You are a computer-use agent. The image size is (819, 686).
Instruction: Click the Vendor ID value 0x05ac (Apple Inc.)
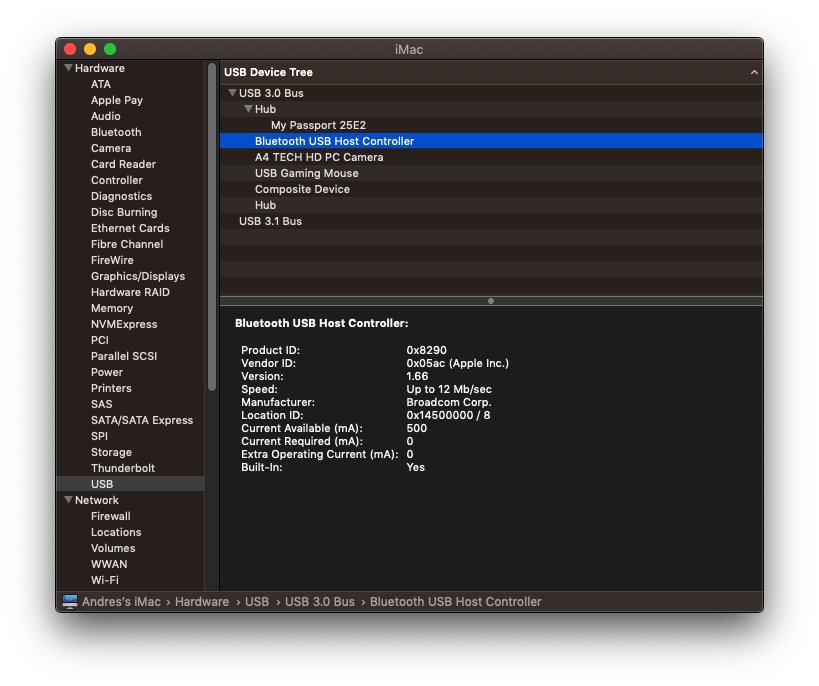[x=458, y=363]
